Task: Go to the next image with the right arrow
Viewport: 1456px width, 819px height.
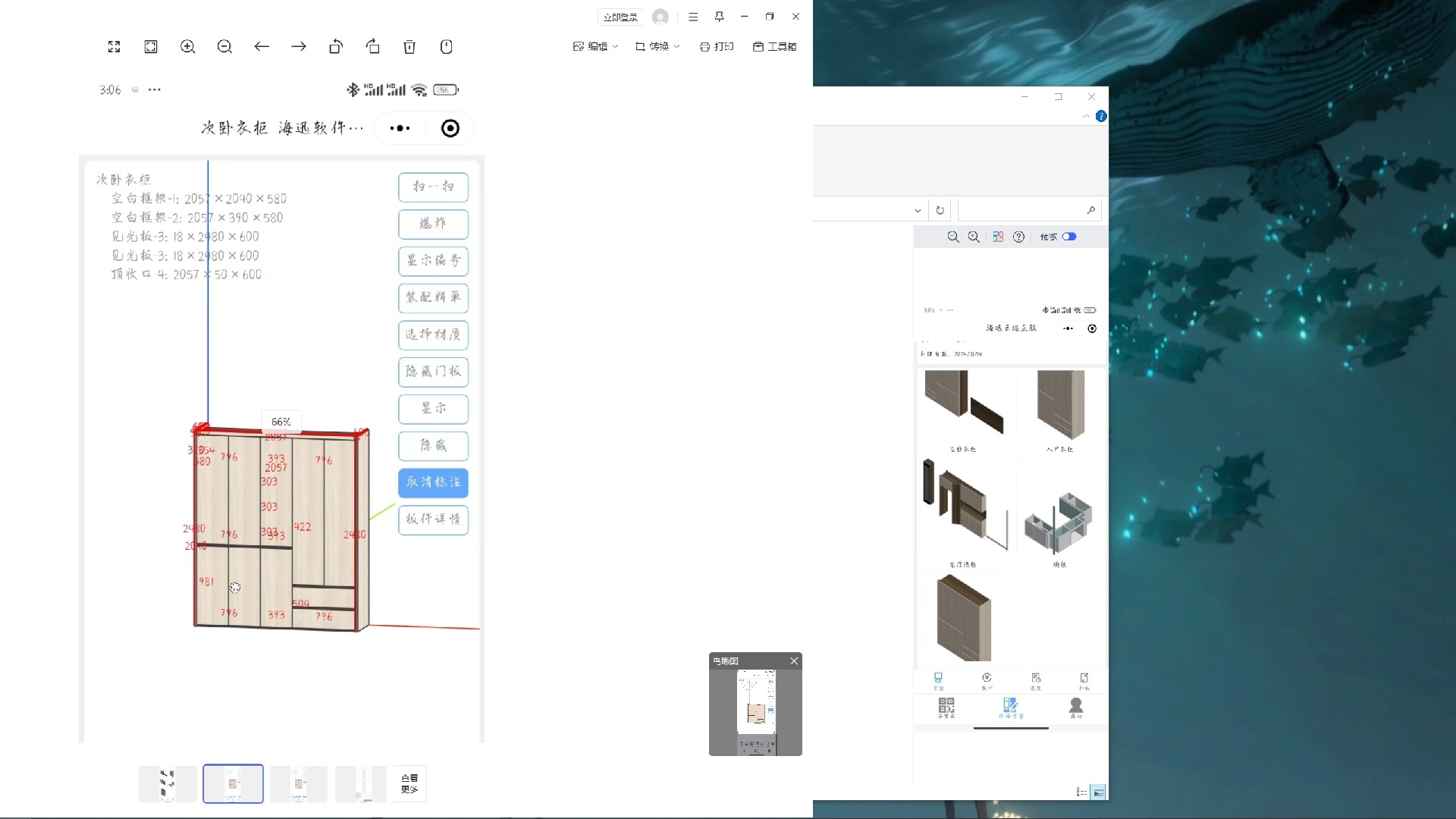Action: tap(299, 47)
